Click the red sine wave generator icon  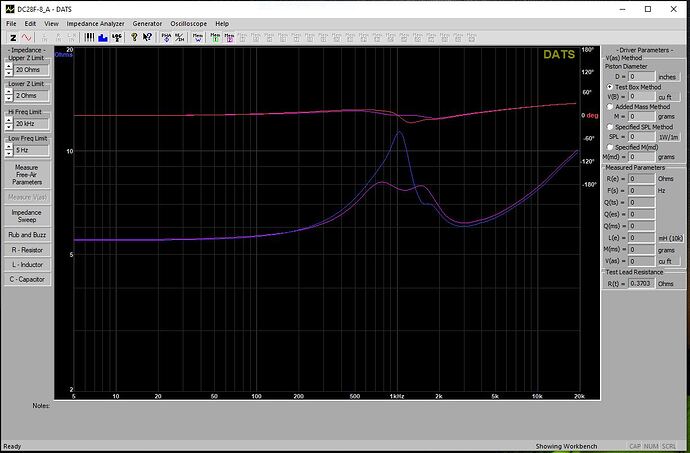point(27,36)
